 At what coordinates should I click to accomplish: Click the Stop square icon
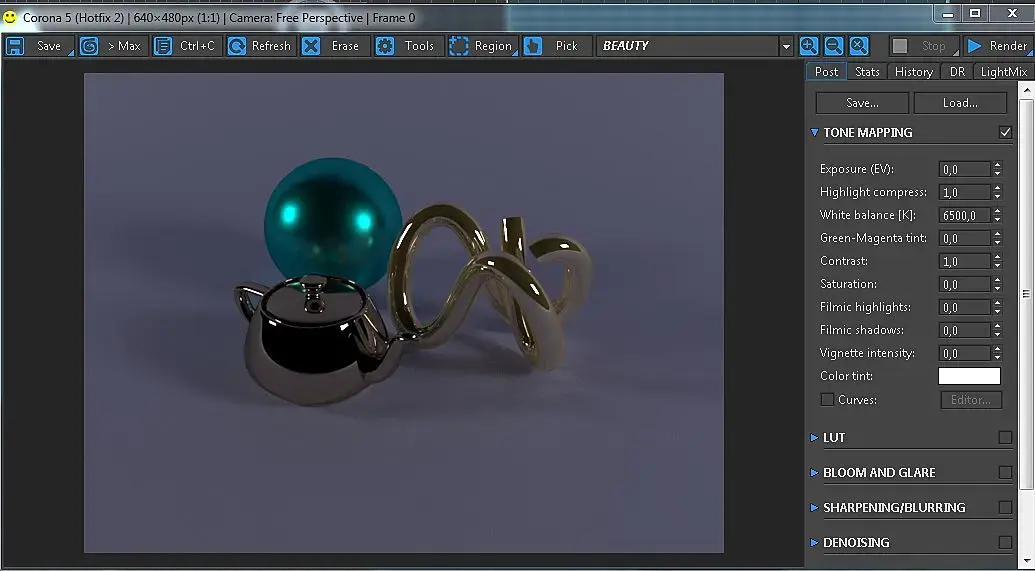(900, 46)
